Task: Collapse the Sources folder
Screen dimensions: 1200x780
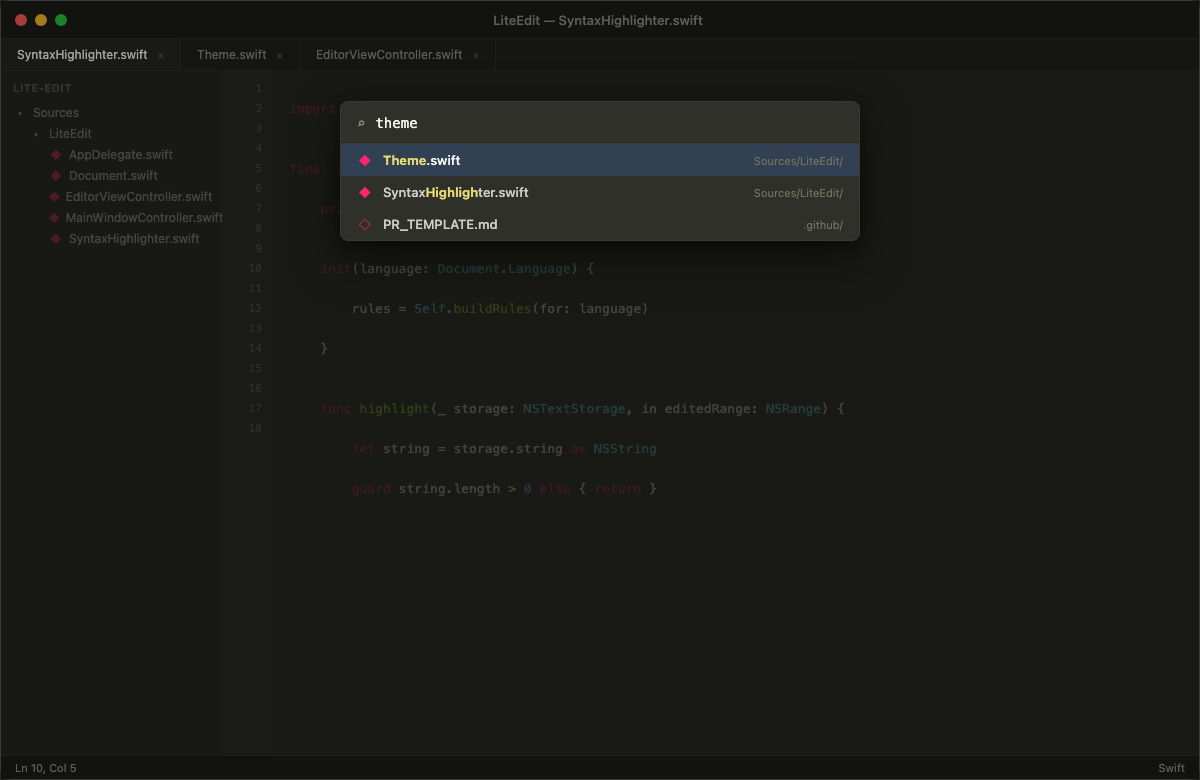Action: tap(20, 114)
